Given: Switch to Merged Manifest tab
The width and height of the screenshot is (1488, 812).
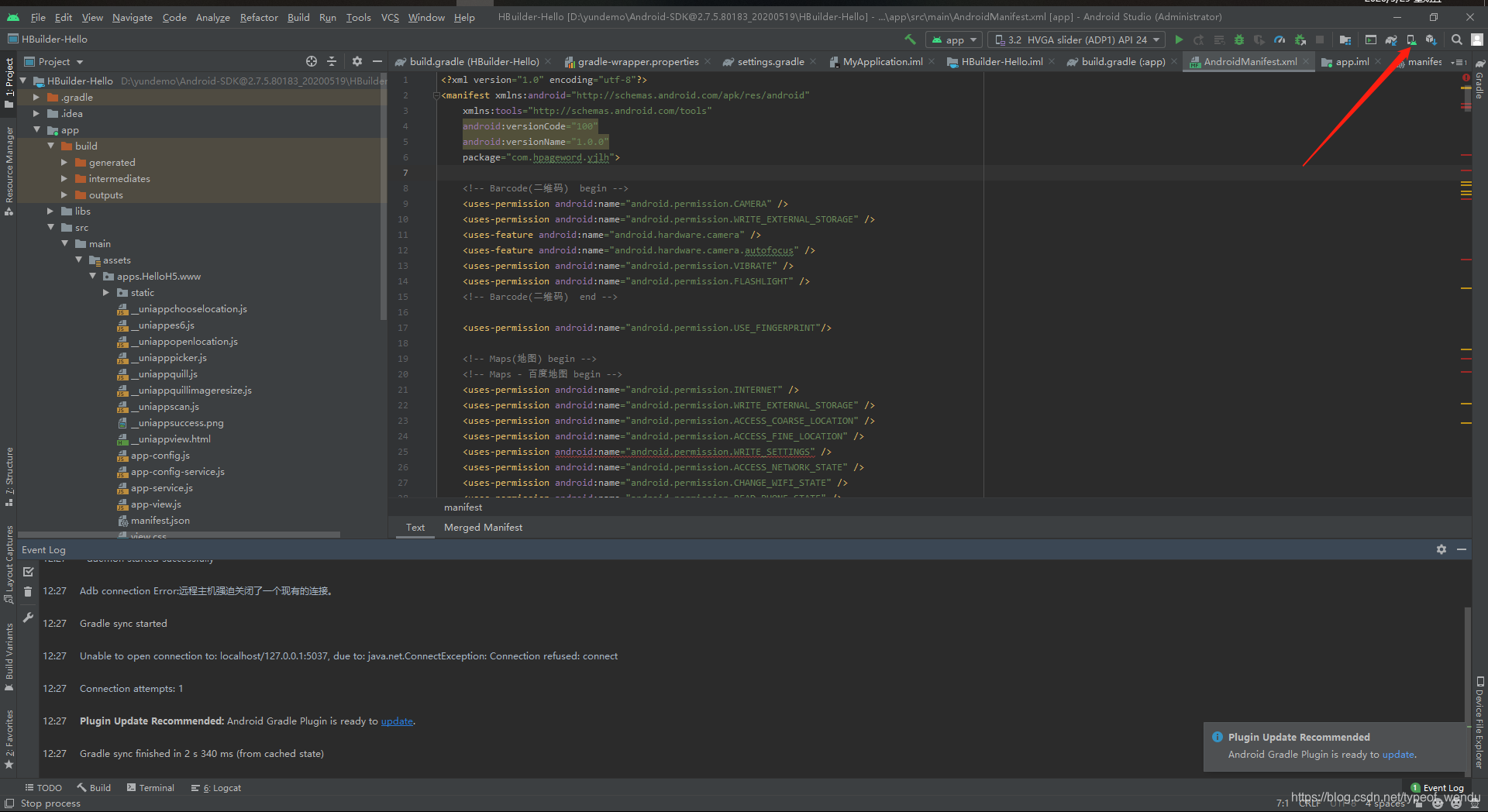Looking at the screenshot, I should [x=483, y=528].
